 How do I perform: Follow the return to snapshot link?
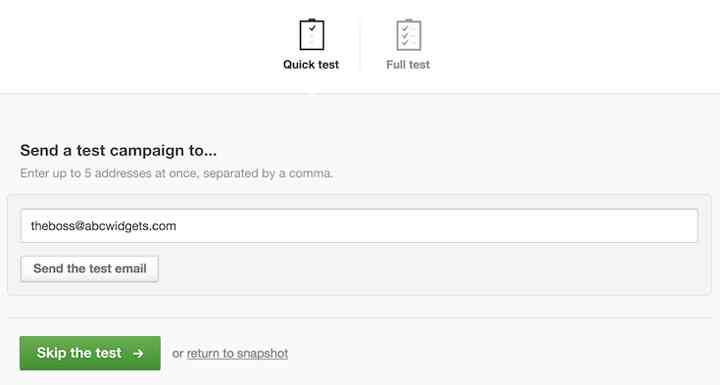point(237,353)
